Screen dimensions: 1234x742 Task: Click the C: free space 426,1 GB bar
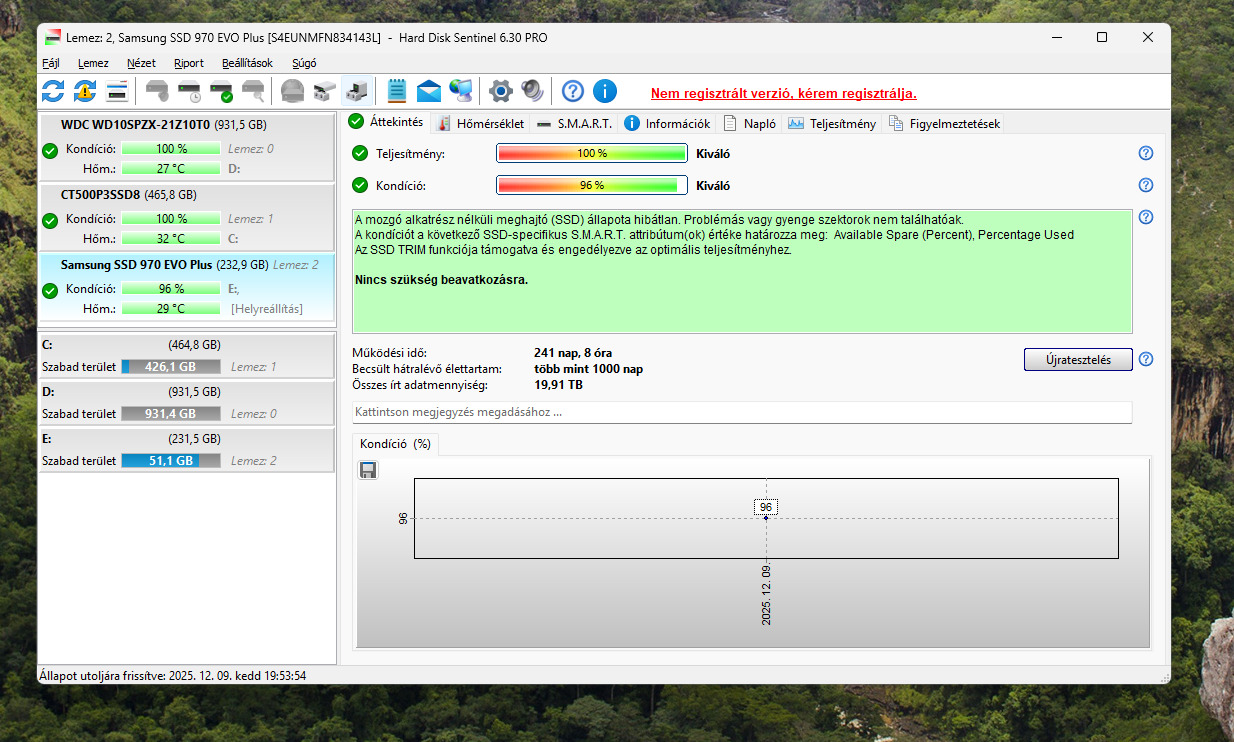(x=171, y=367)
